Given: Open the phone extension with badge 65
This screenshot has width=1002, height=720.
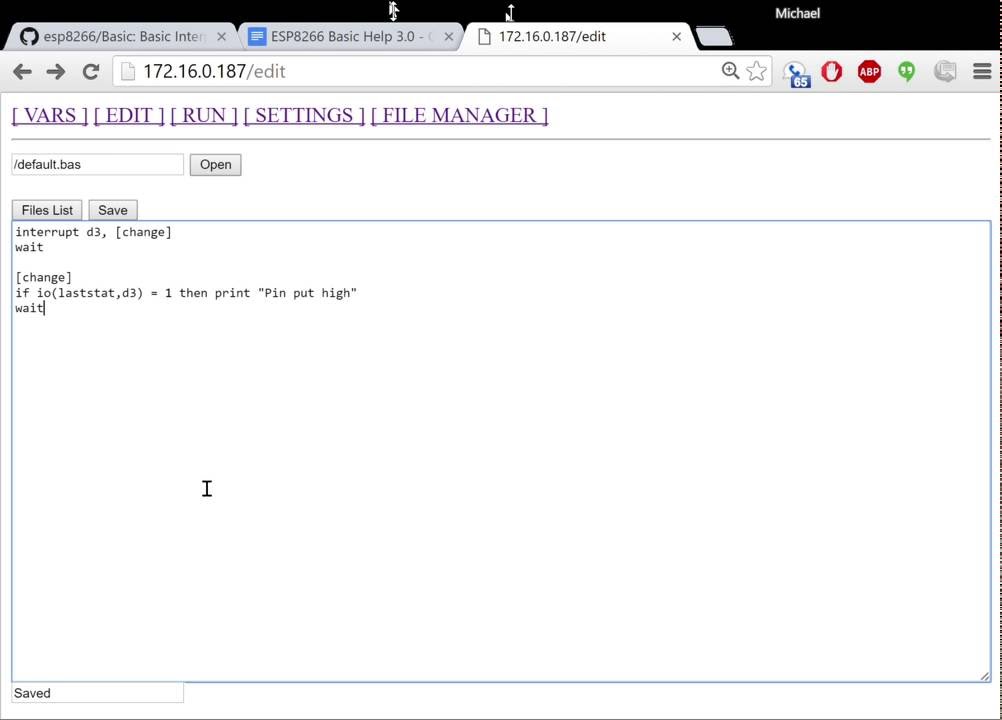Looking at the screenshot, I should click(x=796, y=73).
